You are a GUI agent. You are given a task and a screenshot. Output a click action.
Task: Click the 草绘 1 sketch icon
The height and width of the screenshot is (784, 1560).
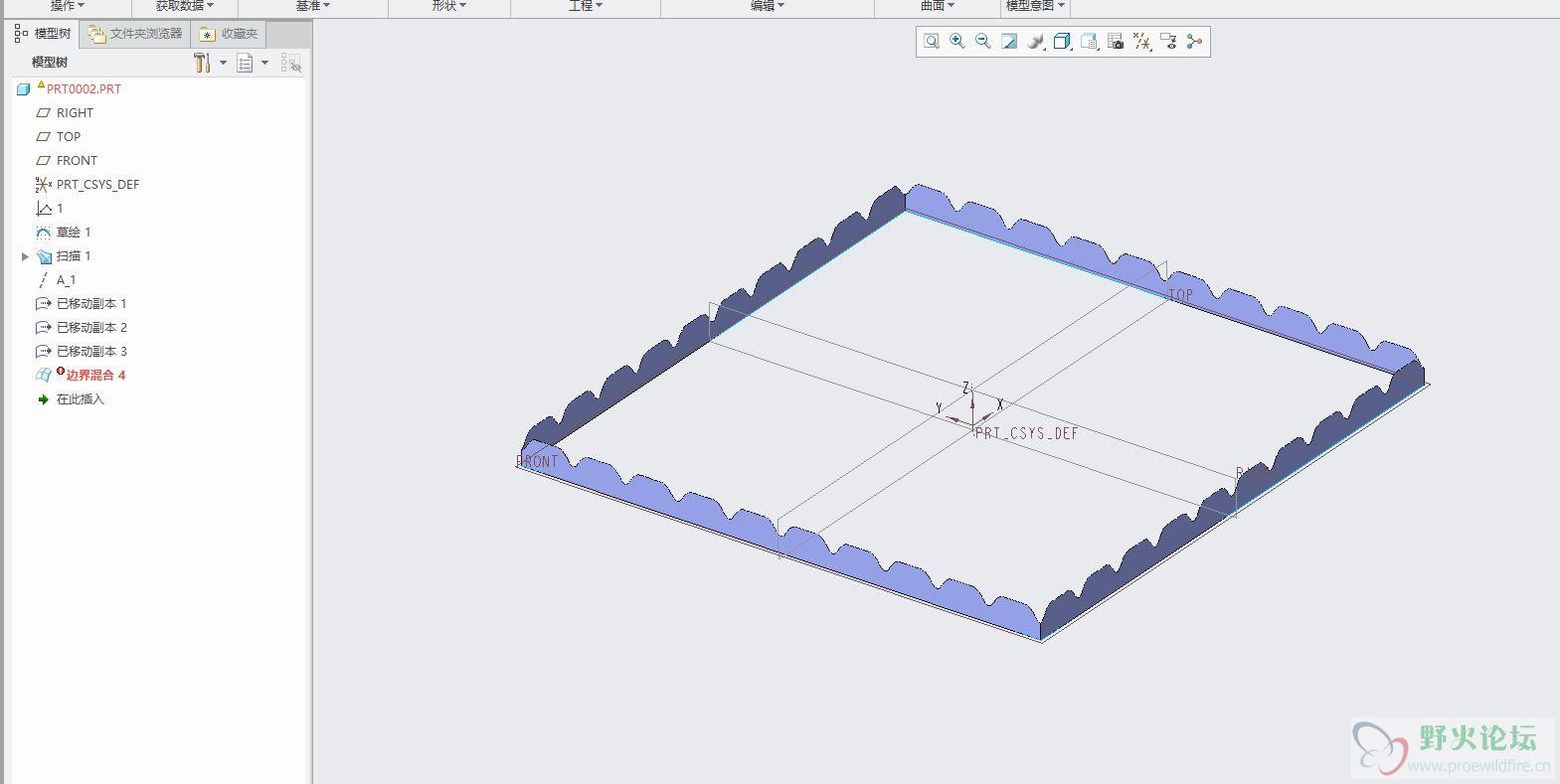[43, 232]
